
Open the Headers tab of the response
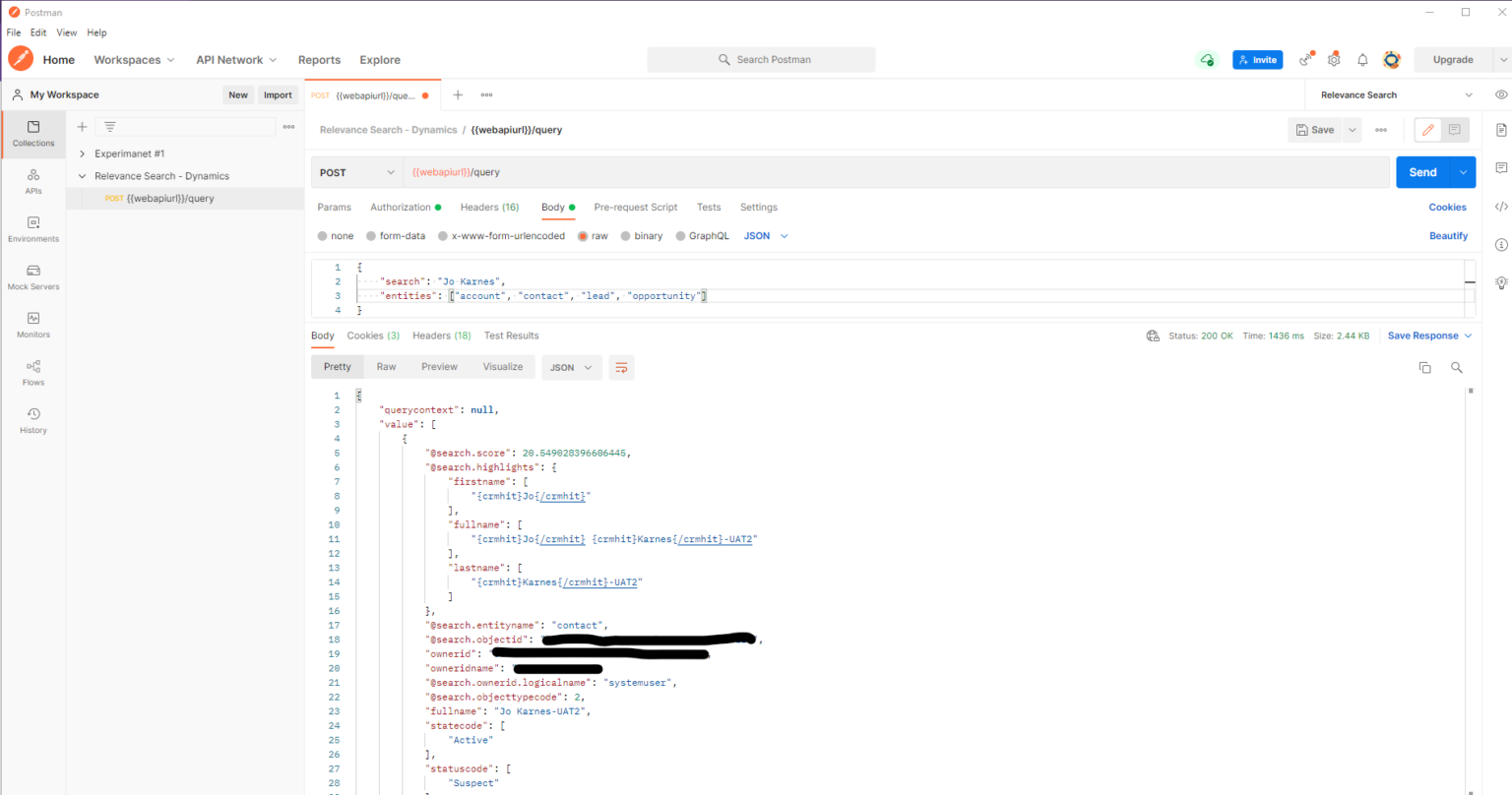pos(441,336)
